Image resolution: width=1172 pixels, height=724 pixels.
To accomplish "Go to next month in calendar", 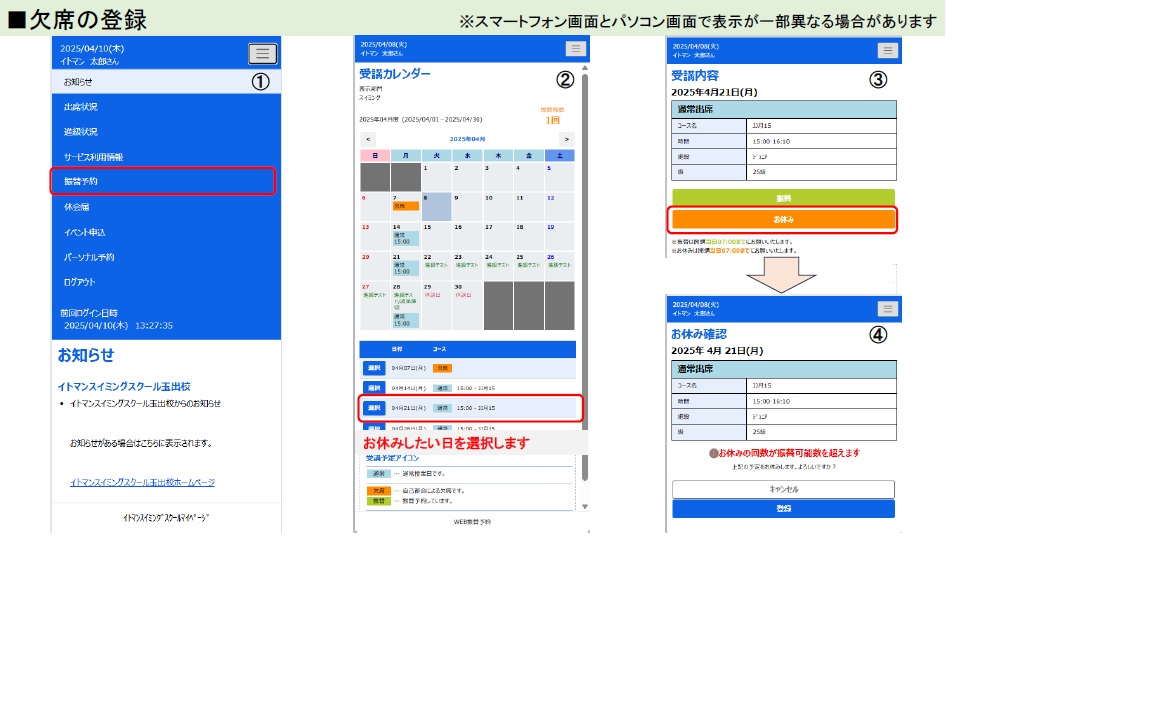I will tap(567, 139).
